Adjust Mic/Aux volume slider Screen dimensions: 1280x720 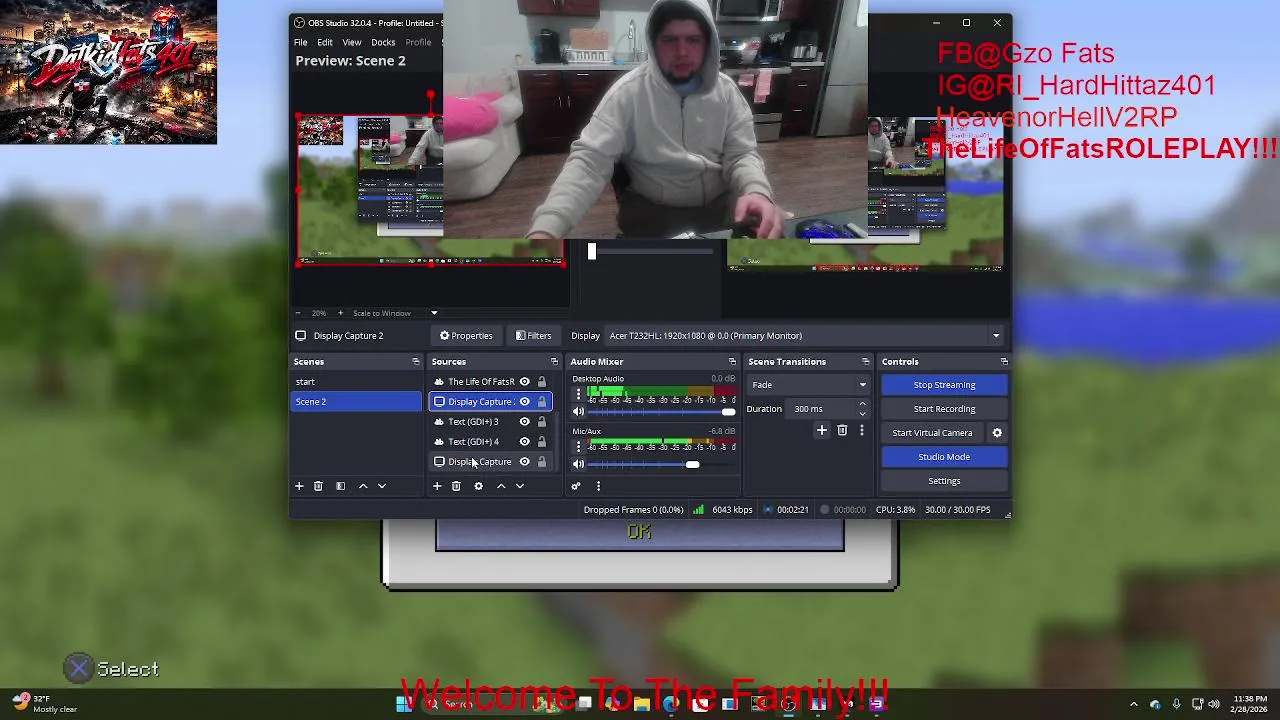point(662,464)
